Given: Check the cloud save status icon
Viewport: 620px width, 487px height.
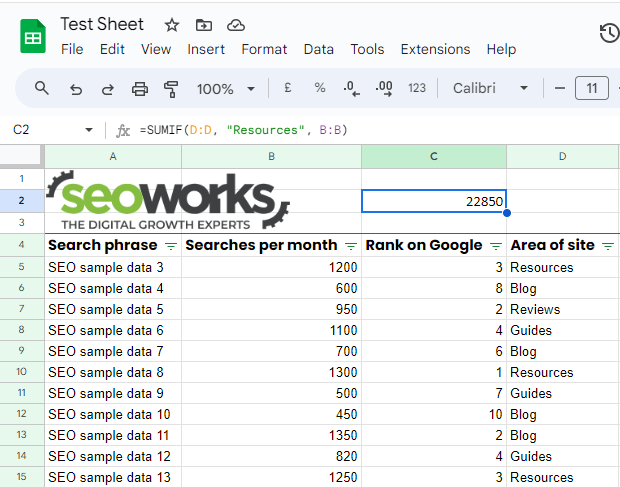Looking at the screenshot, I should click(236, 25).
